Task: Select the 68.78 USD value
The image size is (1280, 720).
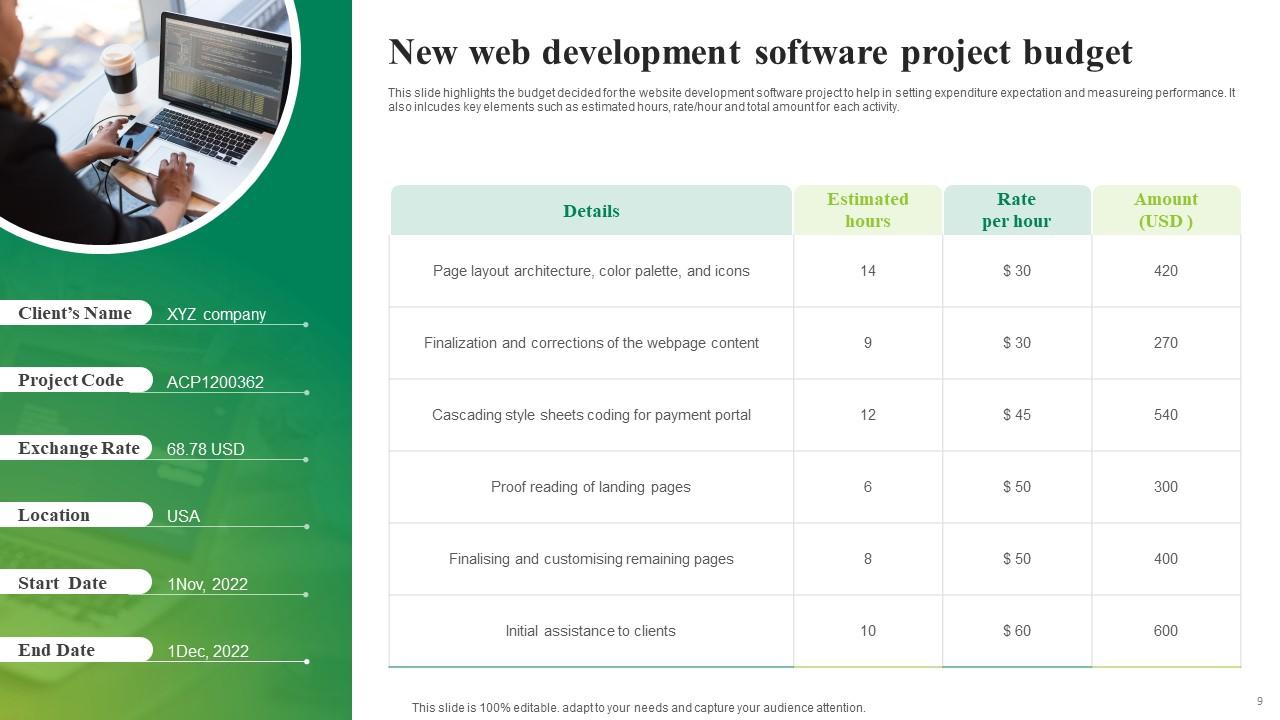Action: pos(205,449)
